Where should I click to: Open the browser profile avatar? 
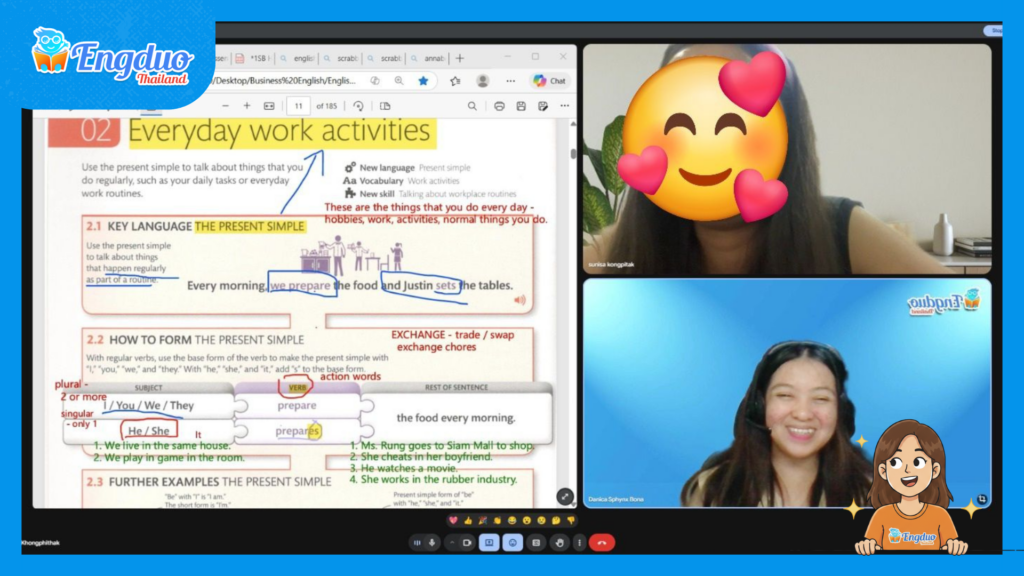(483, 81)
